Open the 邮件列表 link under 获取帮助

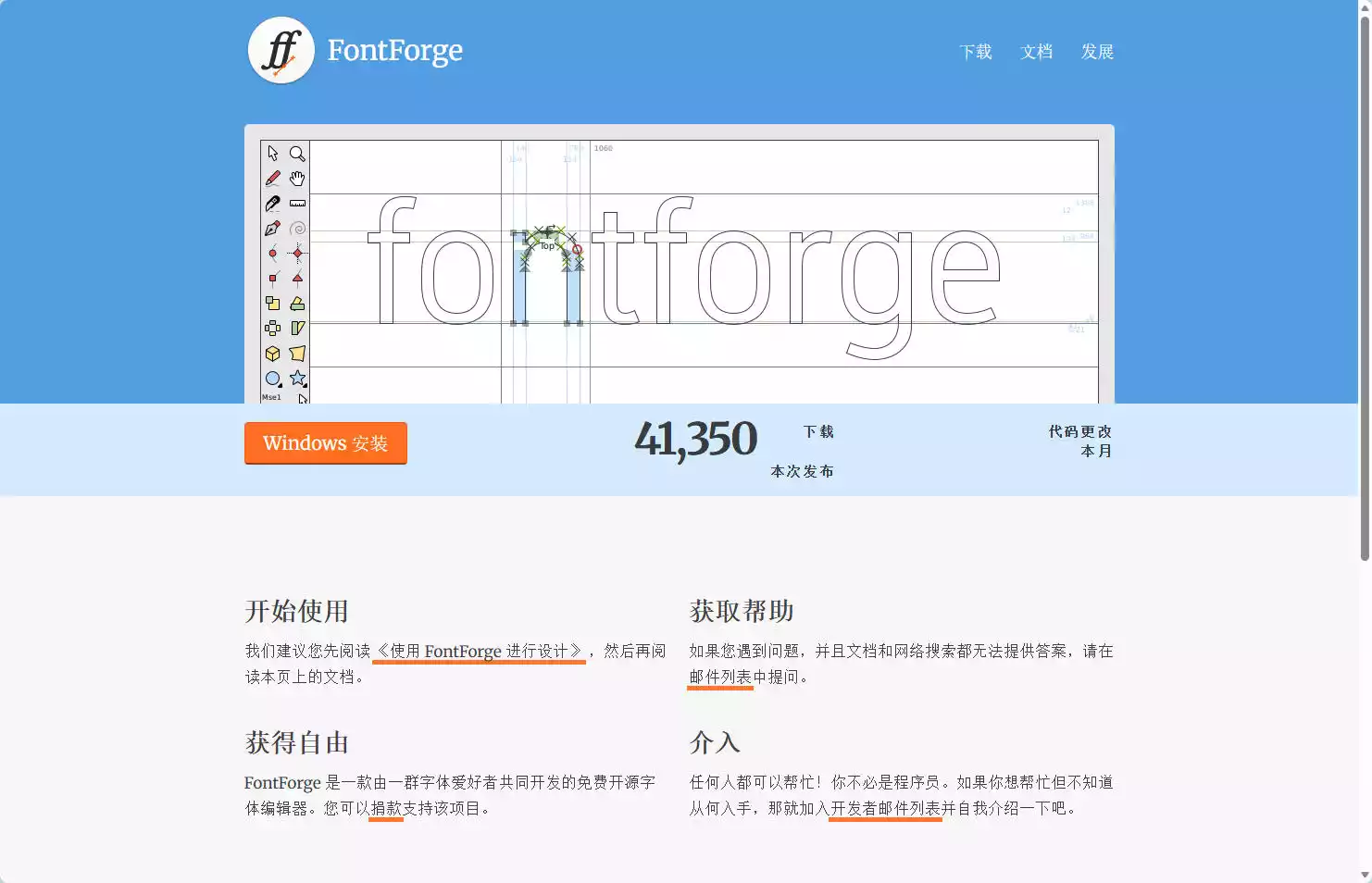pos(720,678)
